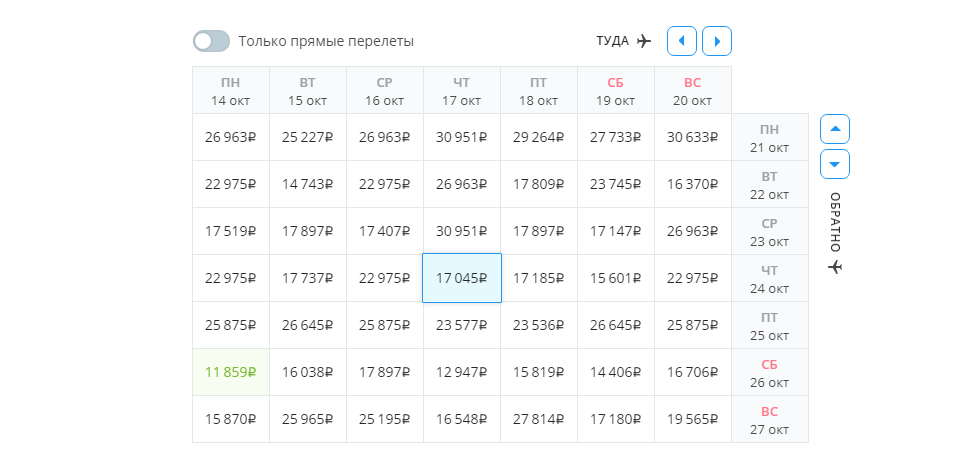
Task: Select the Sunday 27 Oct return row
Action: [769, 419]
